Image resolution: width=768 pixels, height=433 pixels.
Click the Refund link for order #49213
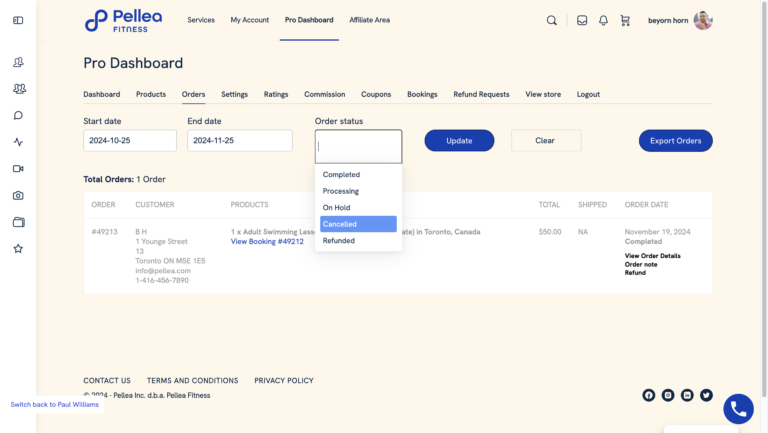635,273
